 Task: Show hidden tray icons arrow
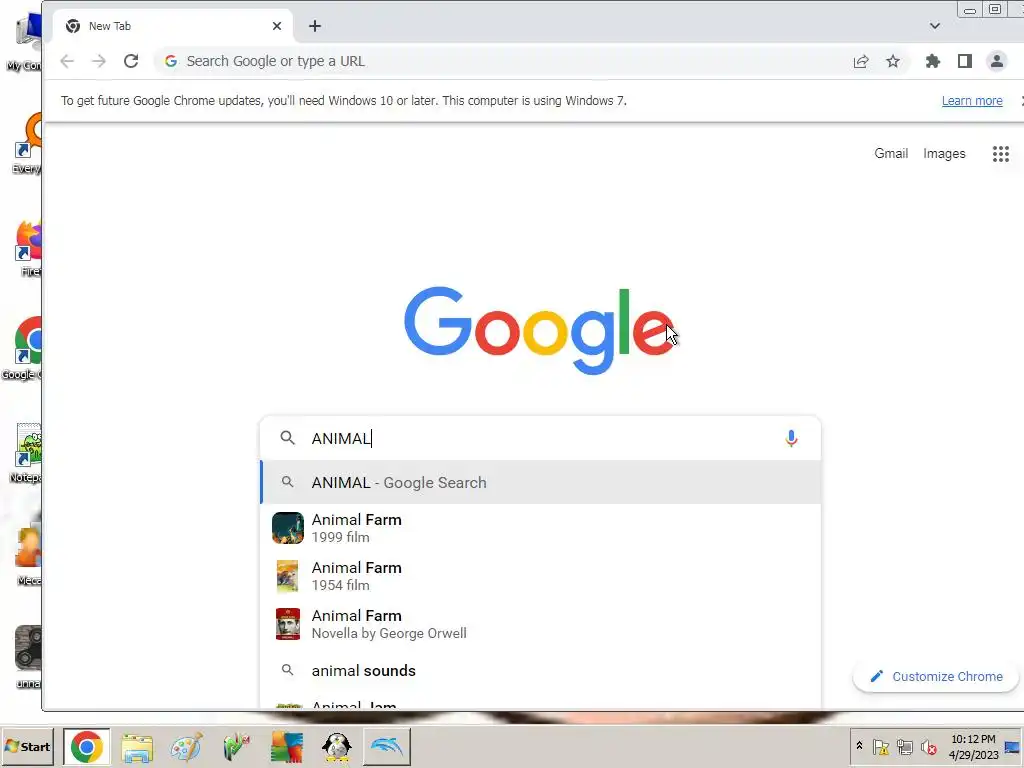(859, 746)
